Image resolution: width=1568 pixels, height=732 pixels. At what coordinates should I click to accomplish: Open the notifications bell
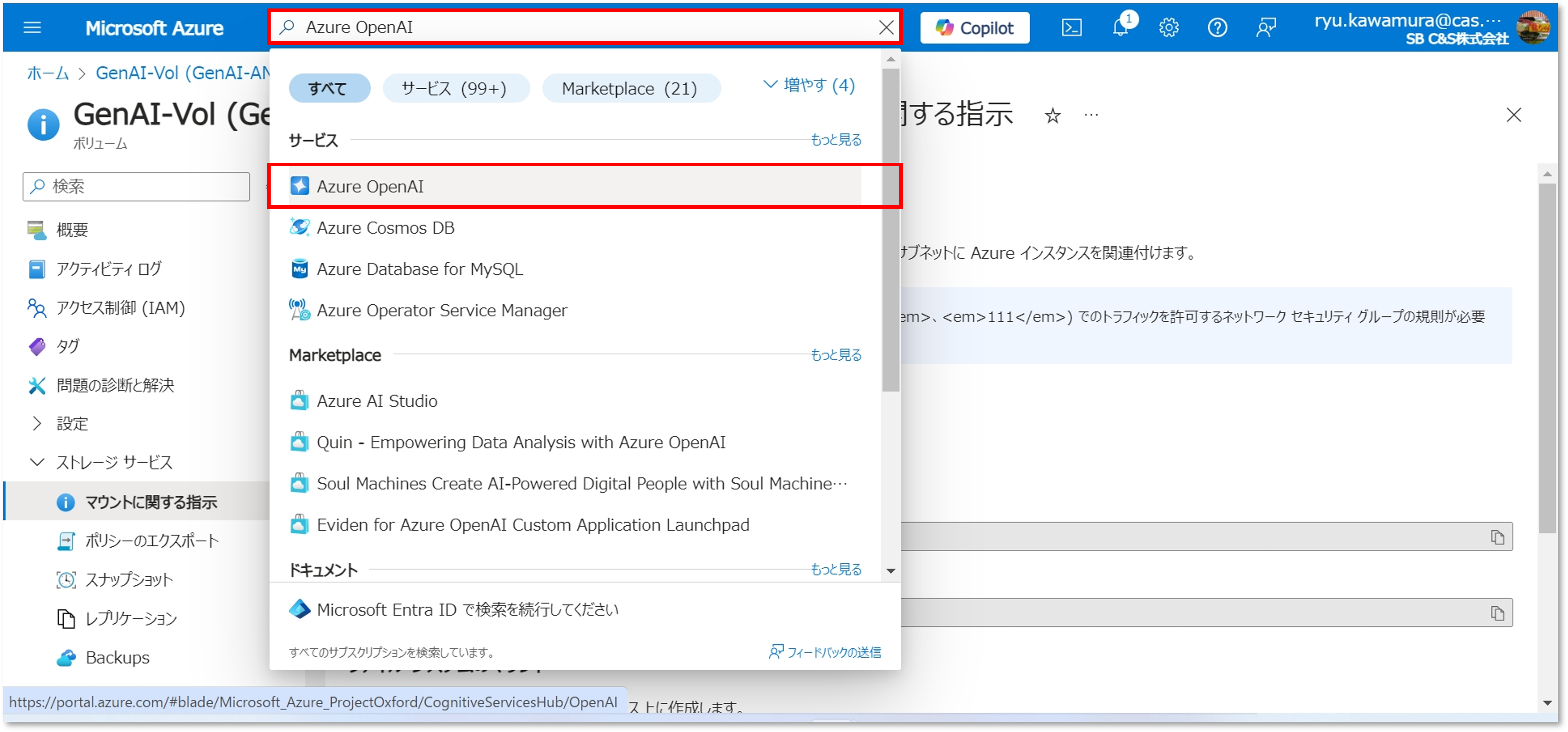point(1121,28)
